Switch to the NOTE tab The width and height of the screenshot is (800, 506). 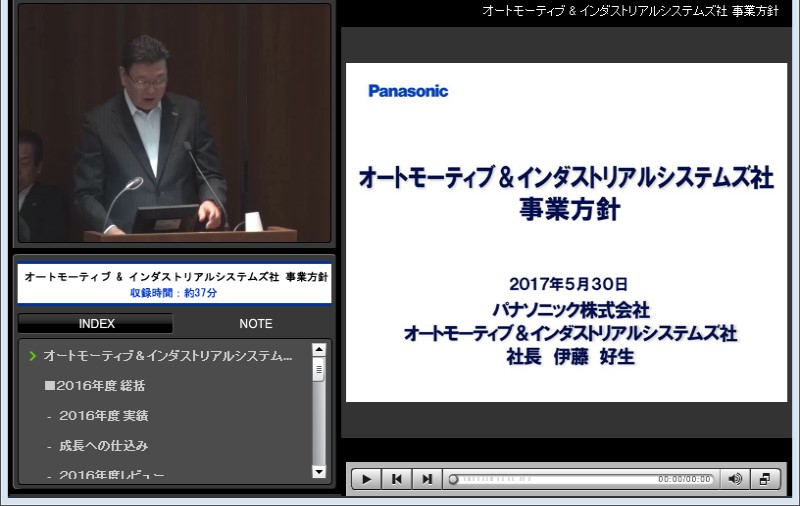tap(255, 324)
